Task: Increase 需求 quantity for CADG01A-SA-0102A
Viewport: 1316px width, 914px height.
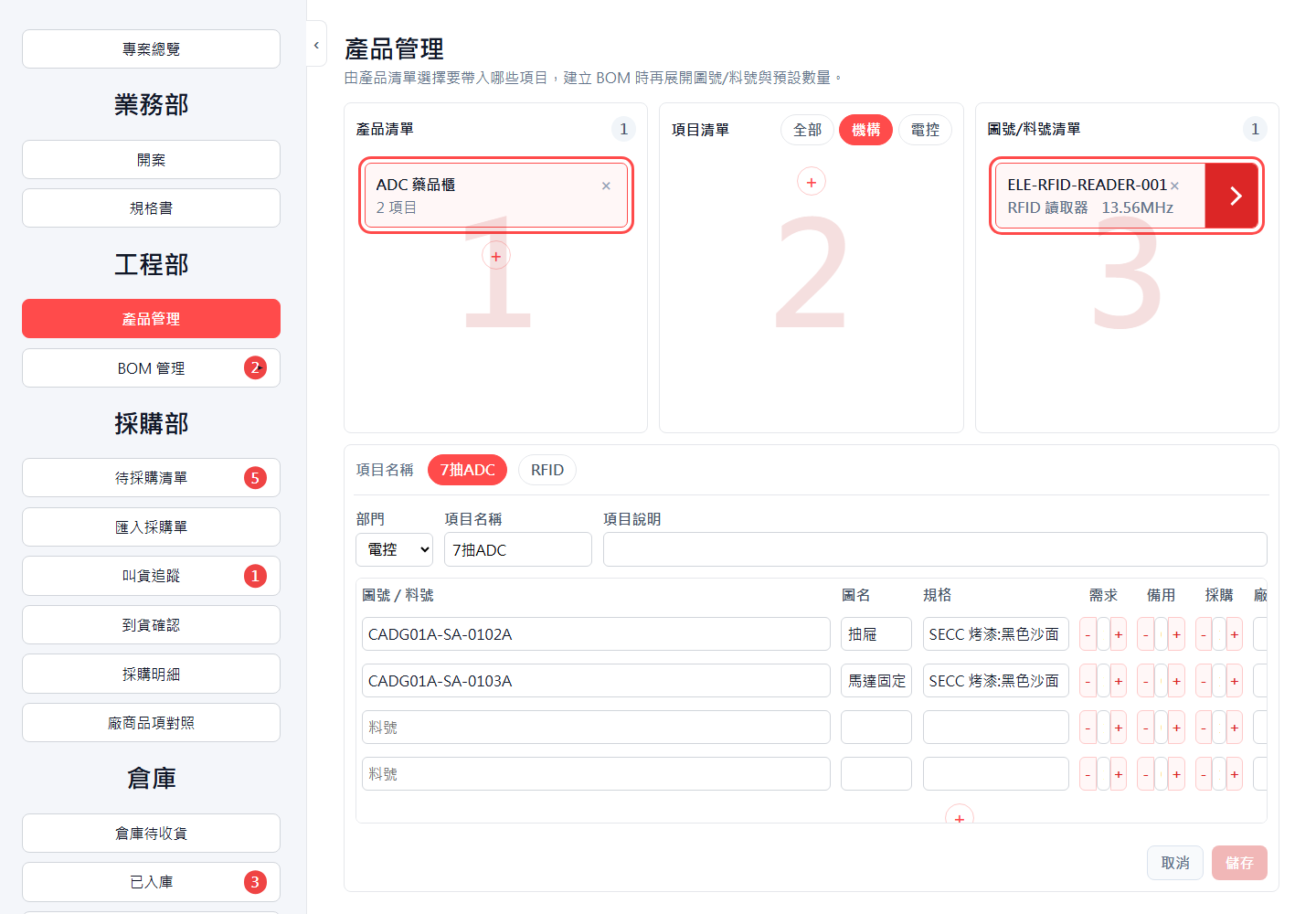Action: click(x=1119, y=634)
